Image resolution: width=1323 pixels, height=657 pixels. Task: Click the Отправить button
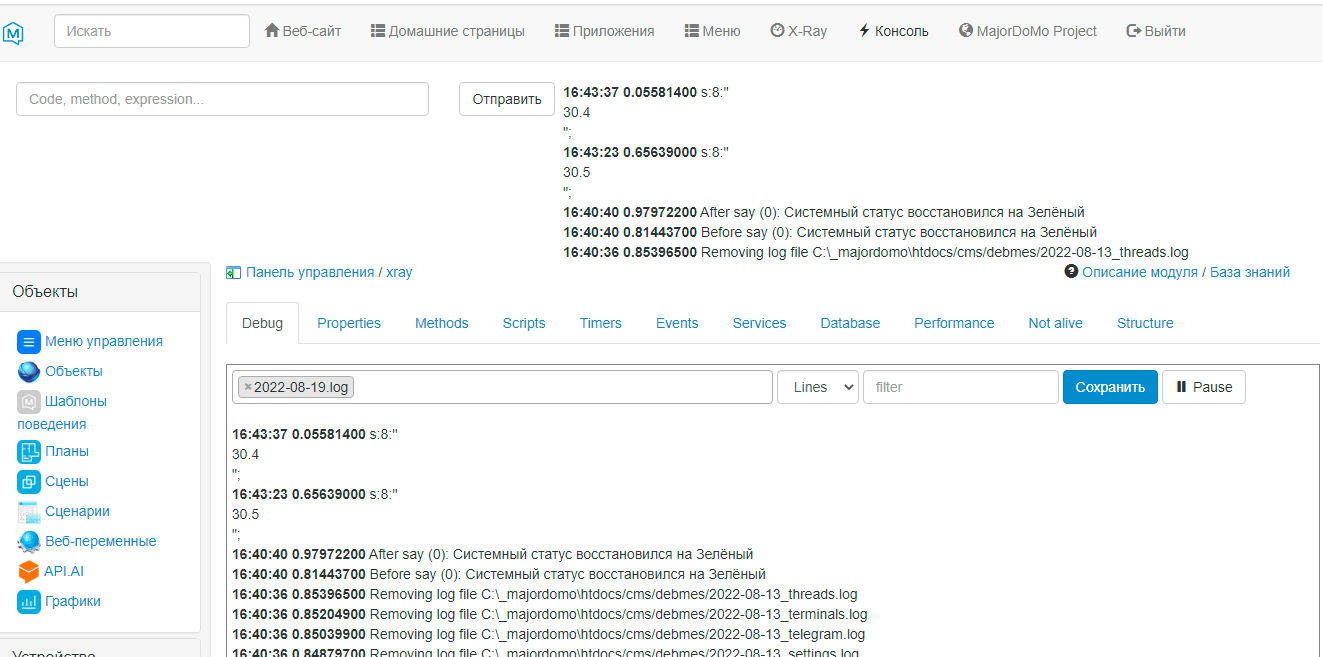click(507, 99)
